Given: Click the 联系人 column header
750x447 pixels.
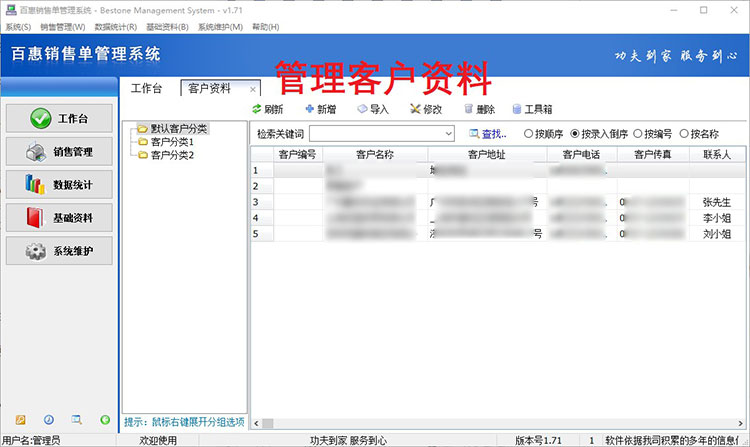Looking at the screenshot, I should coord(717,154).
